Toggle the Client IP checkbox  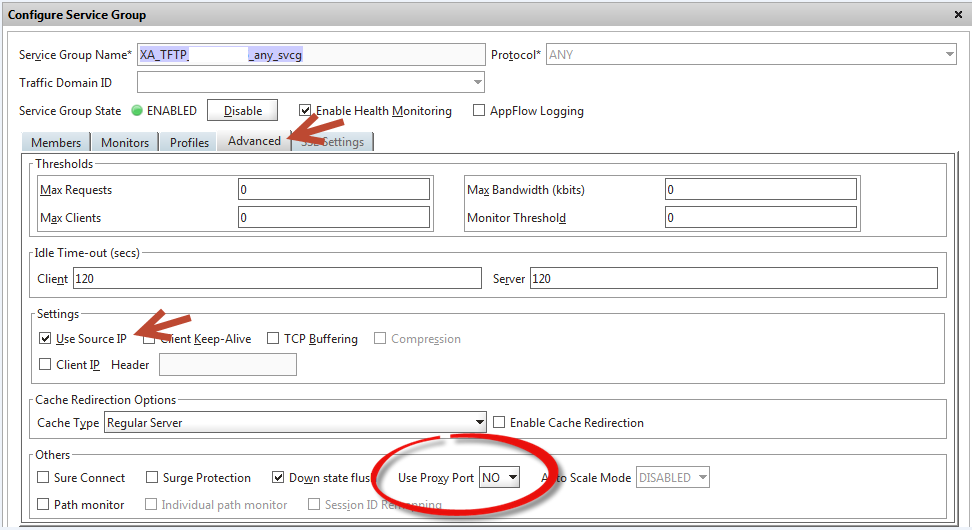45,365
